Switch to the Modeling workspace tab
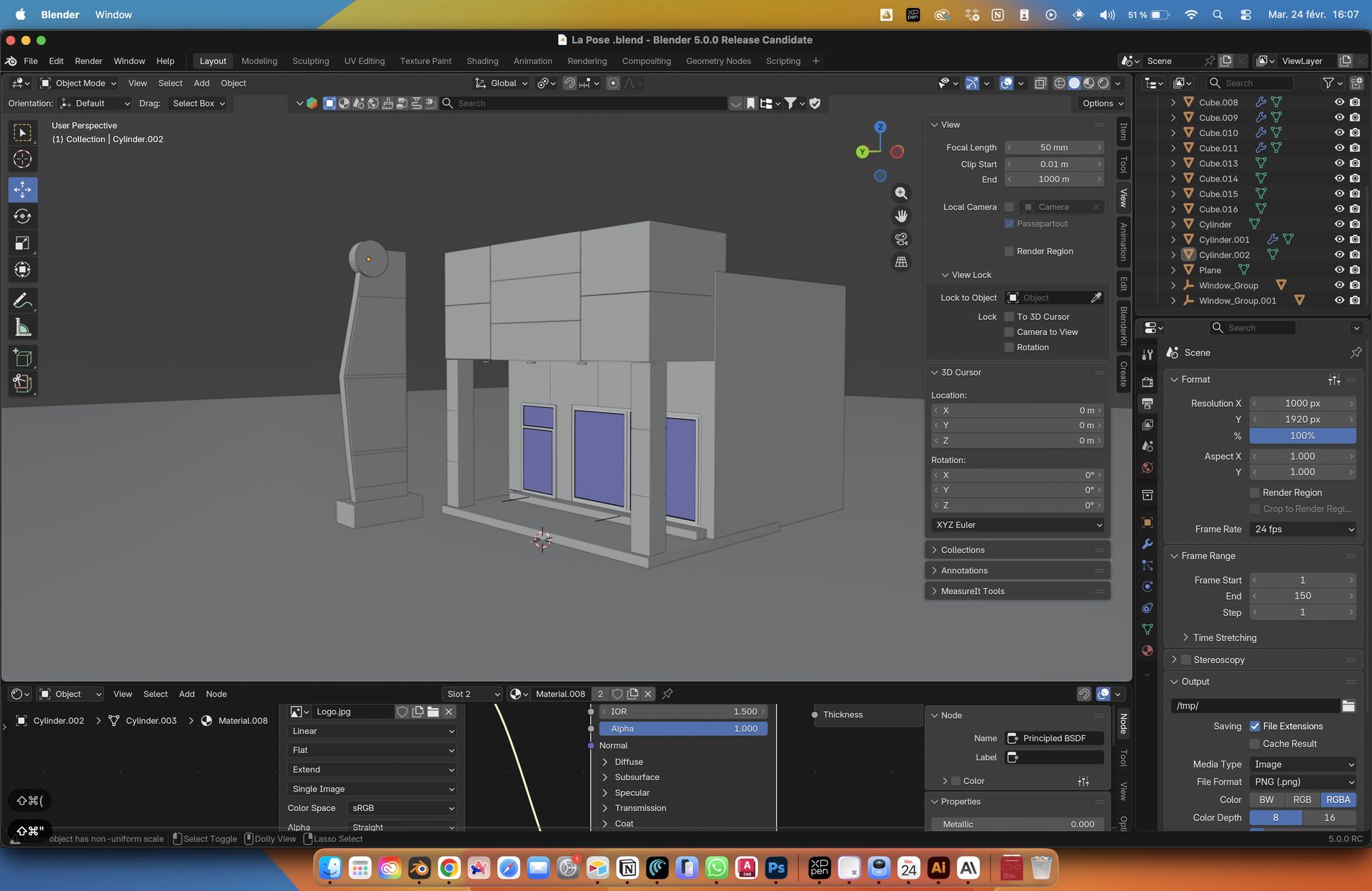Viewport: 1372px width, 891px height. click(x=259, y=61)
